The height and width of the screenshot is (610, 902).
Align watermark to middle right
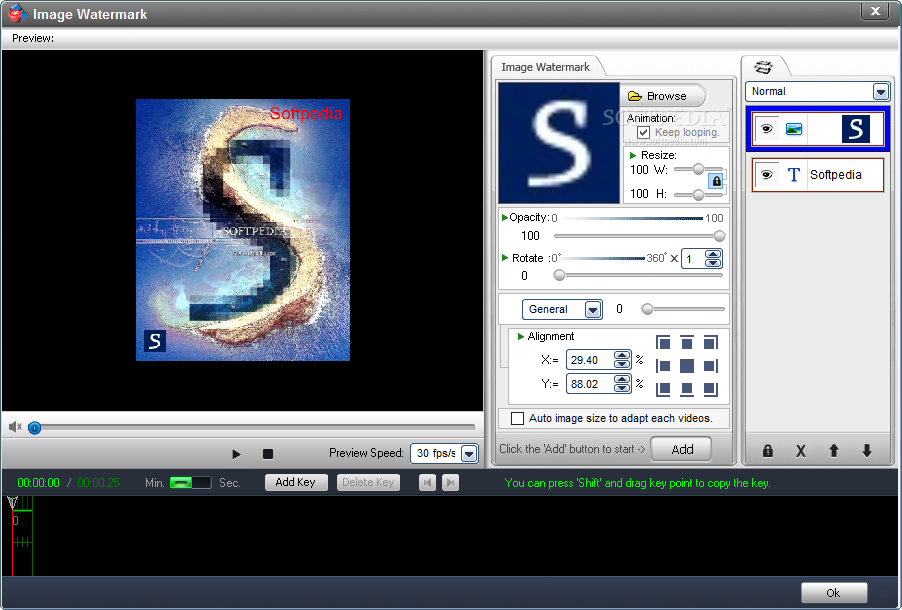click(x=710, y=366)
